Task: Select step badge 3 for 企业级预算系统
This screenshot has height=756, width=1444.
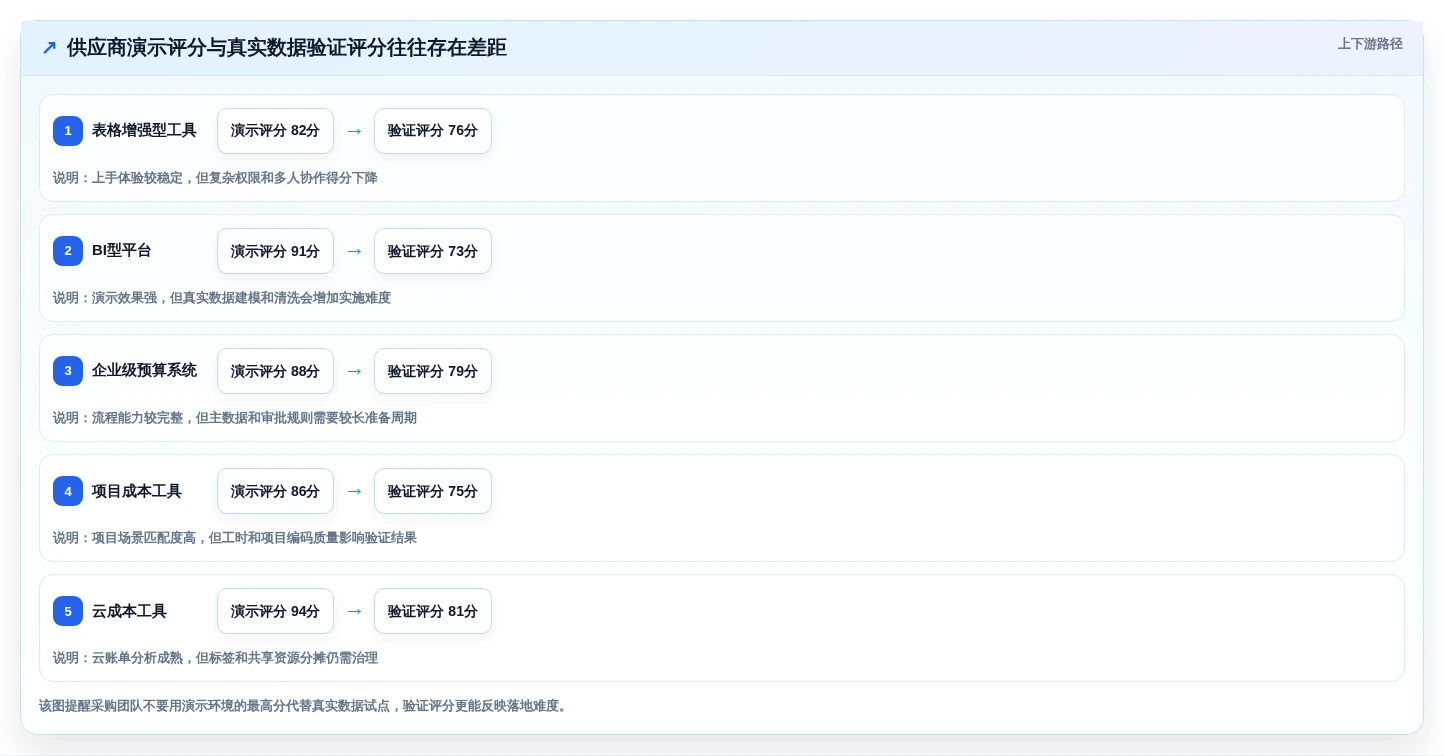Action: (x=68, y=371)
